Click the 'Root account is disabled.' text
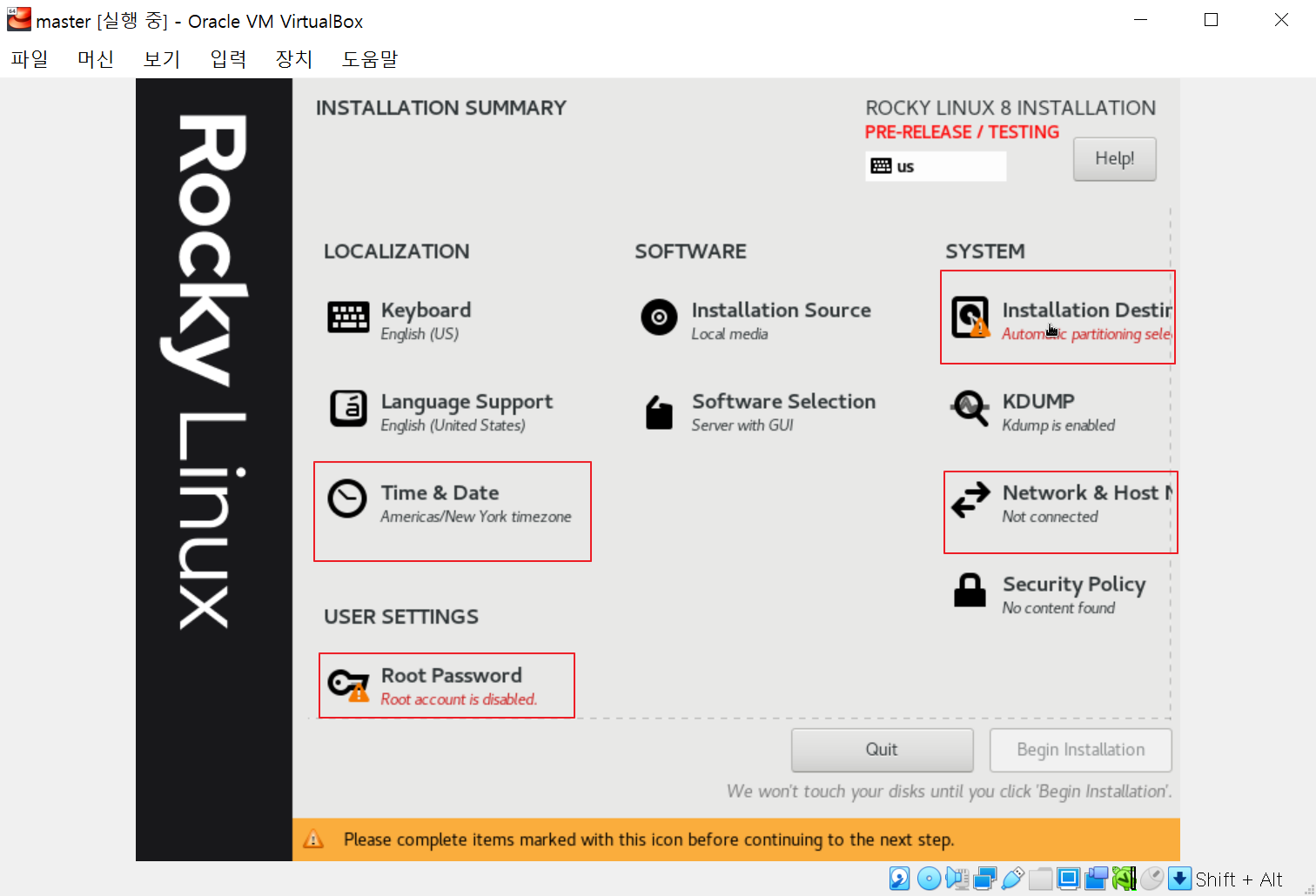 [x=459, y=699]
